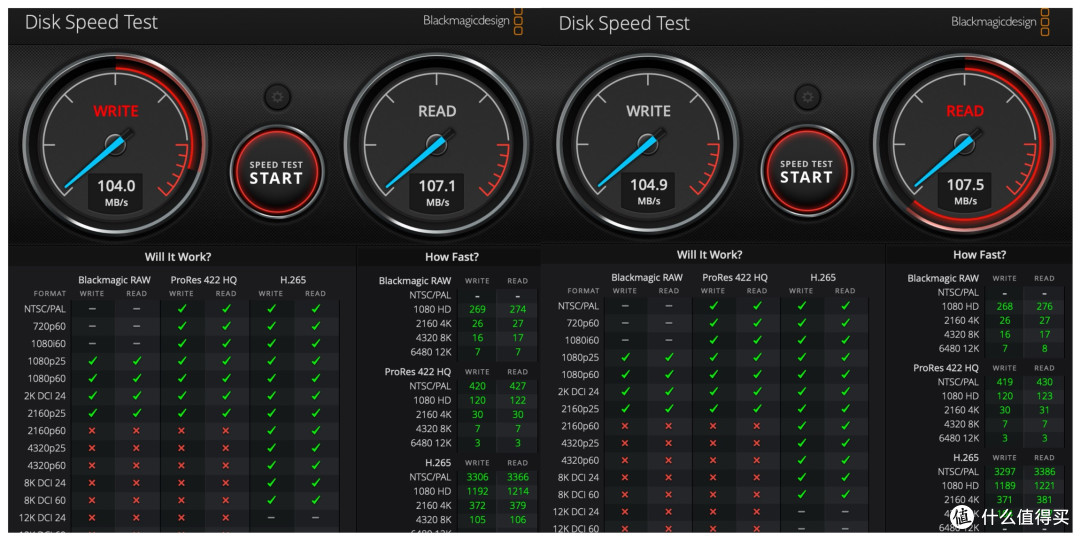Click Blackmagicdesign logo in left window
Screen dimensions: 1080x540
[473, 21]
